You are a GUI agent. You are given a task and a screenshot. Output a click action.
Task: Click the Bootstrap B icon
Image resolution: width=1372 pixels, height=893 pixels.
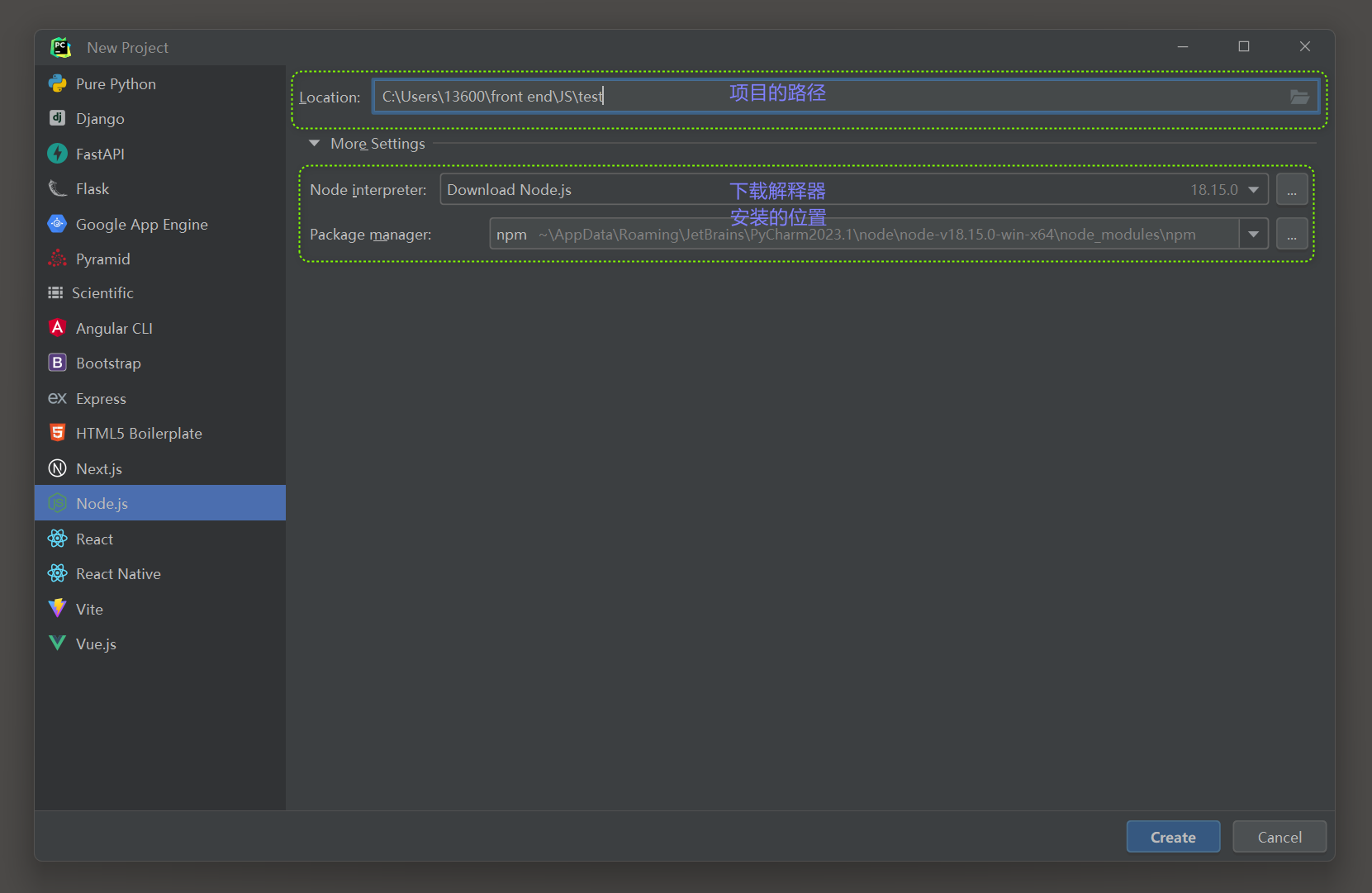(x=57, y=363)
